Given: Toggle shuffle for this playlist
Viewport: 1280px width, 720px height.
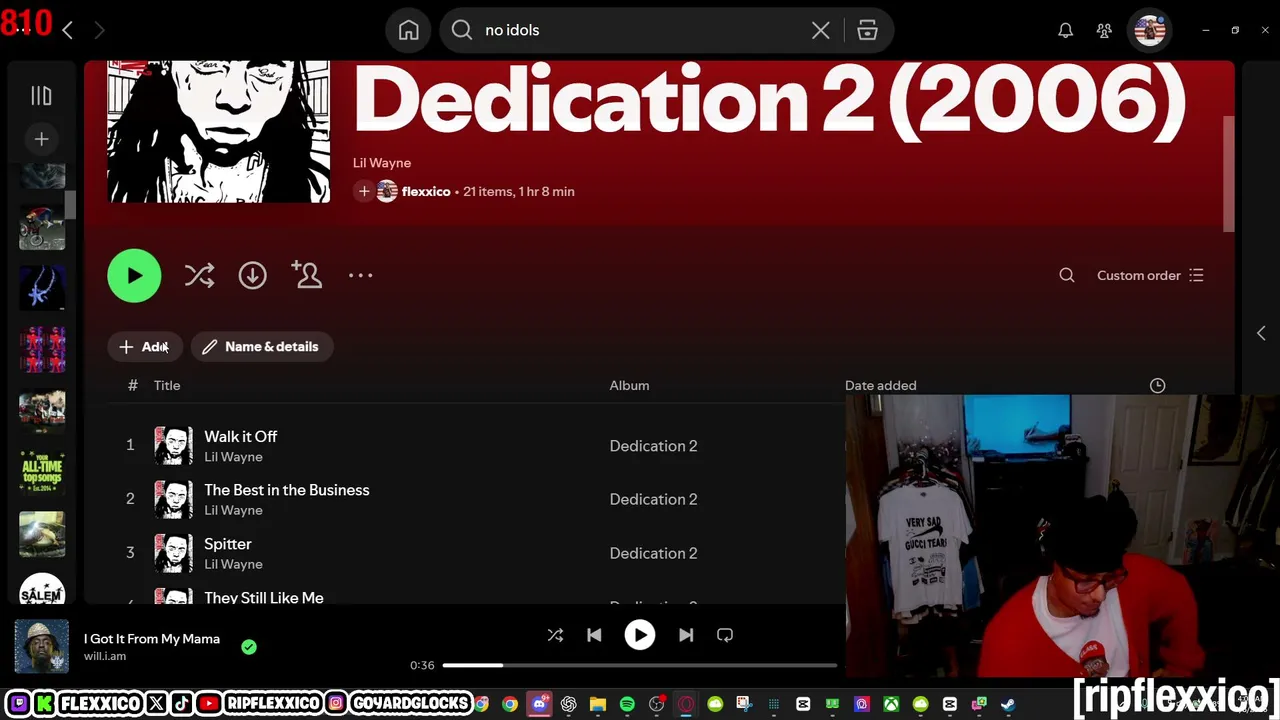Looking at the screenshot, I should click(199, 276).
